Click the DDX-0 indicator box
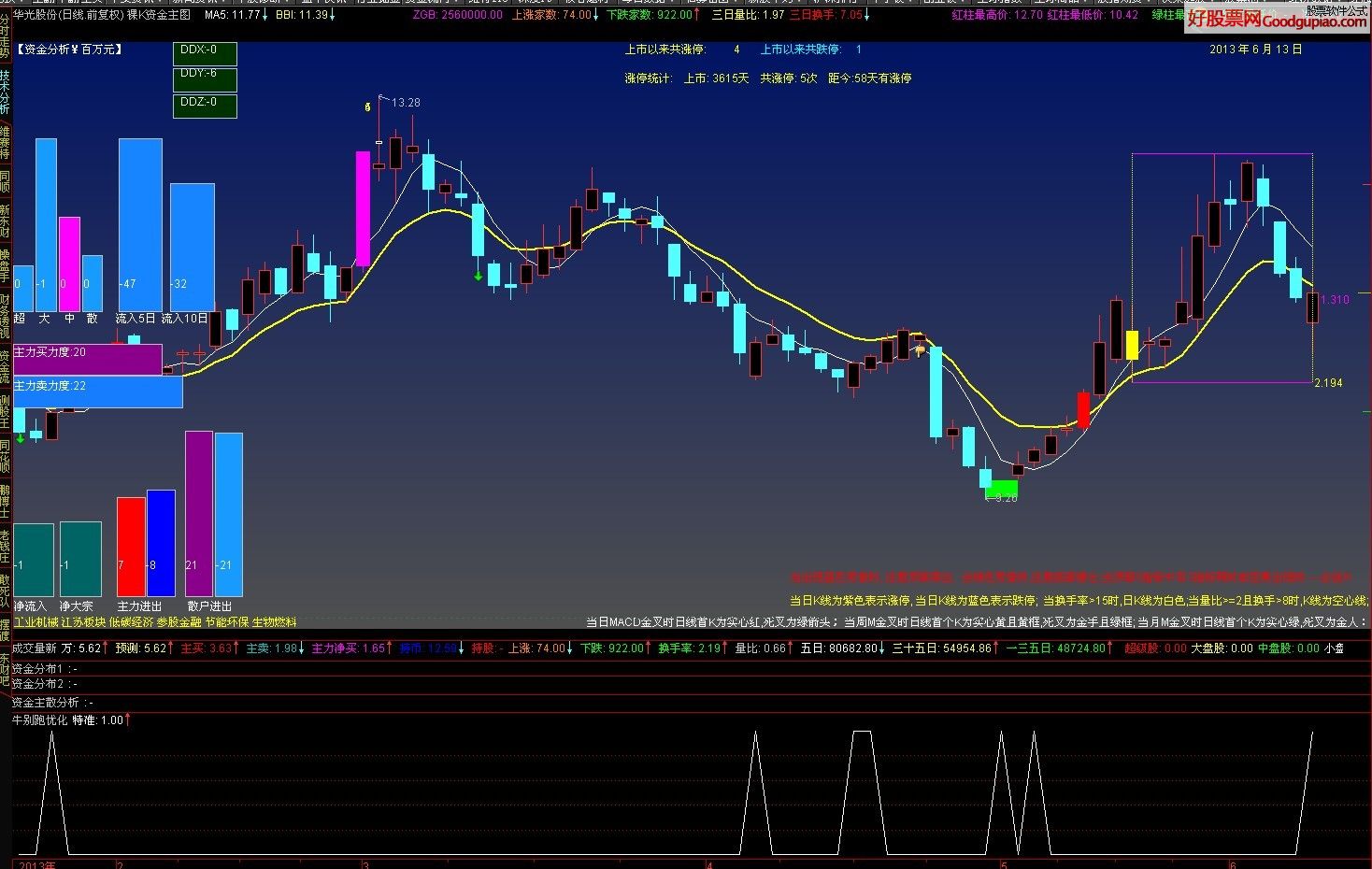 (205, 54)
